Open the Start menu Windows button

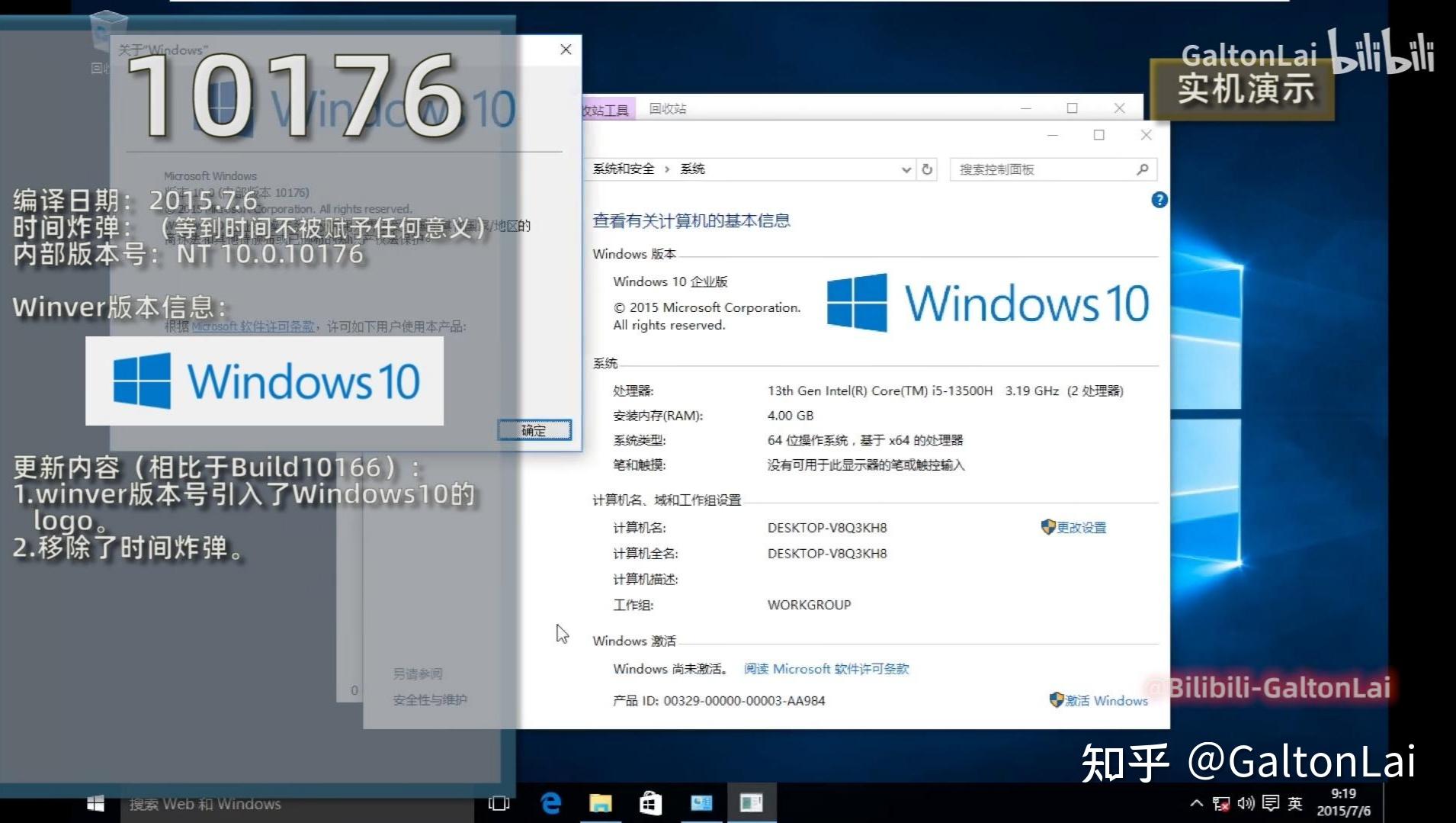(x=95, y=803)
